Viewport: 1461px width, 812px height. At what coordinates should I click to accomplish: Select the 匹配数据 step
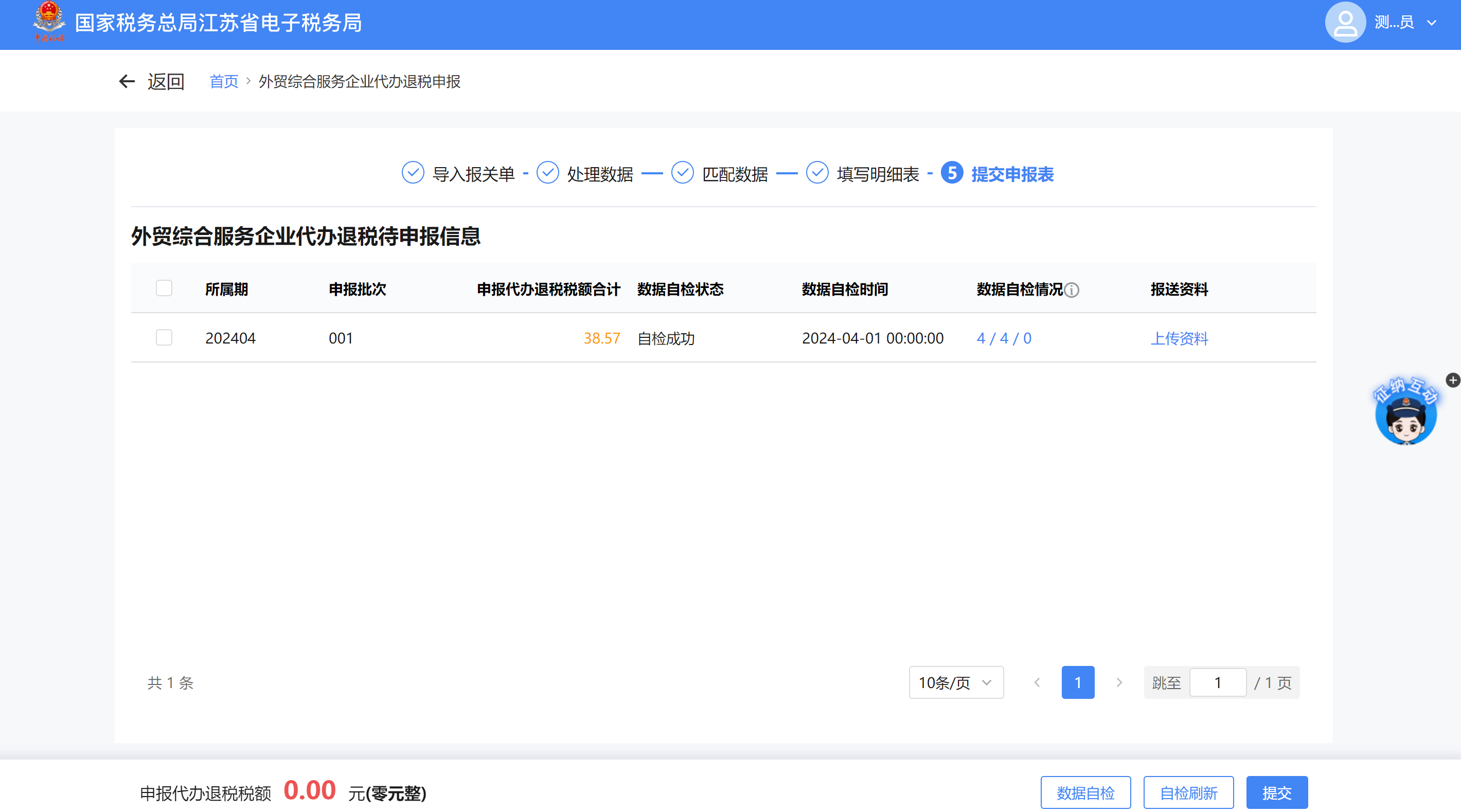tap(735, 174)
